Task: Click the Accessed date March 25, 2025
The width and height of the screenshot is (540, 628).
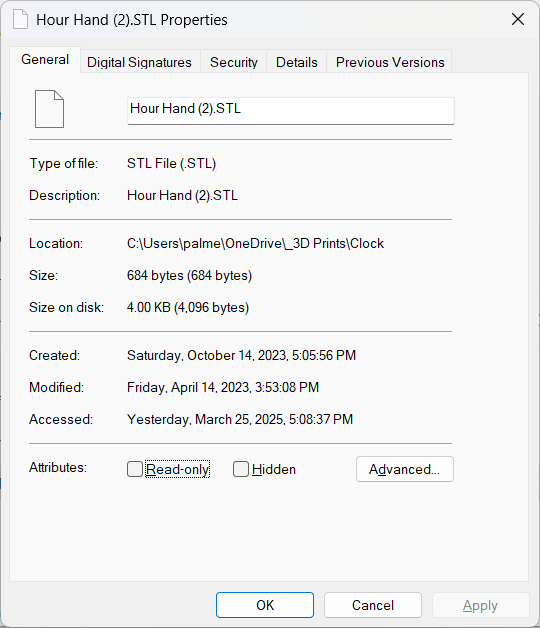Action: pos(240,420)
